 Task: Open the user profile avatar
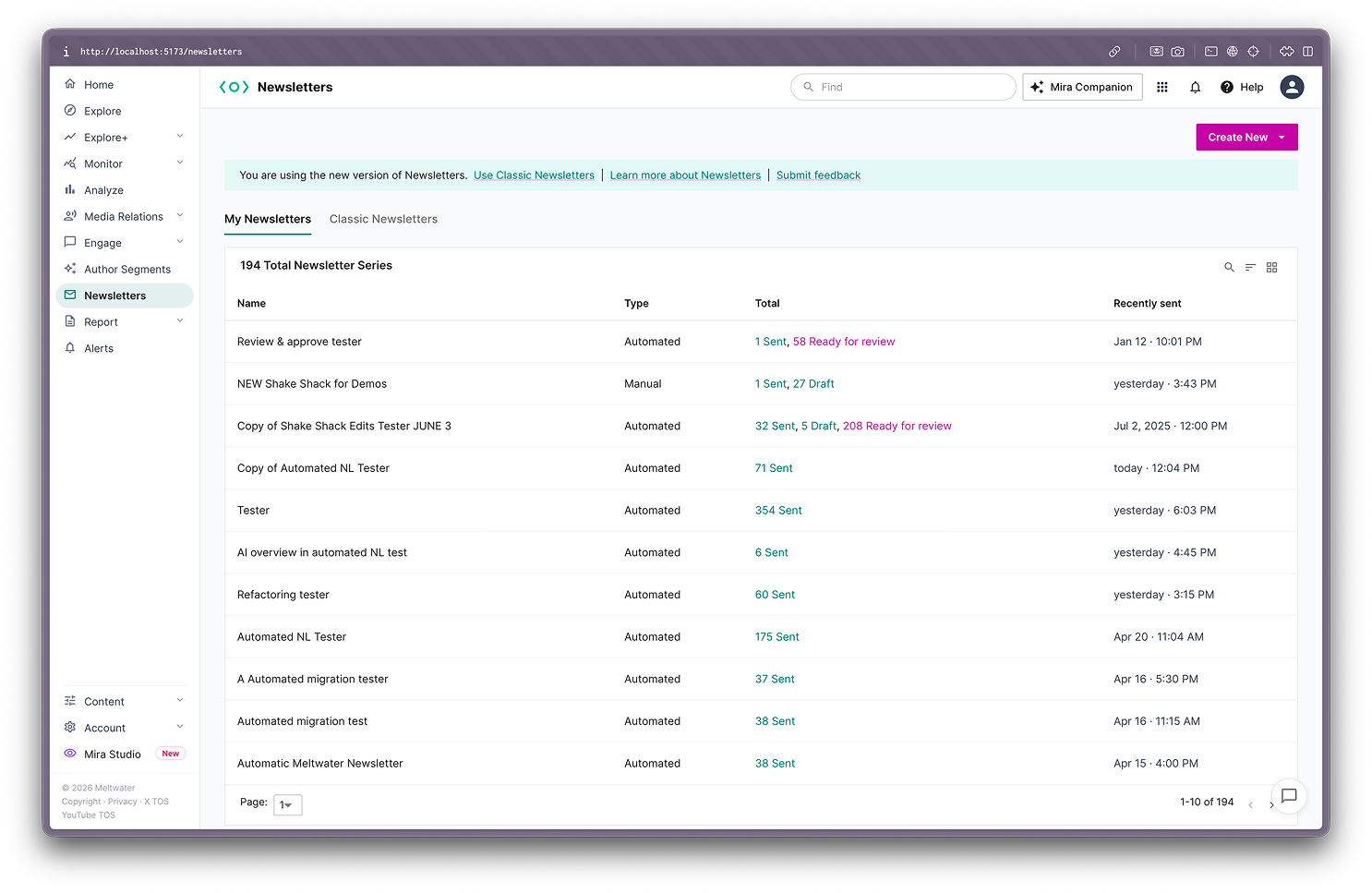click(x=1292, y=87)
